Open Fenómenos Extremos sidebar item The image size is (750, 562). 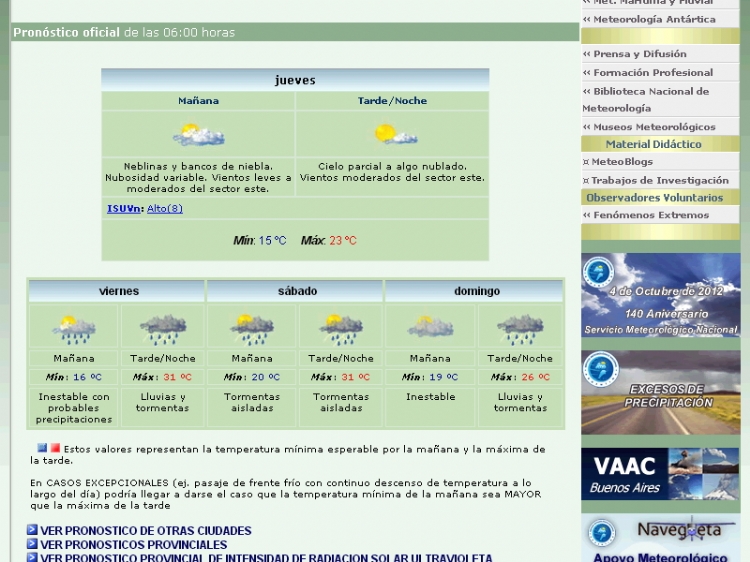pos(660,215)
